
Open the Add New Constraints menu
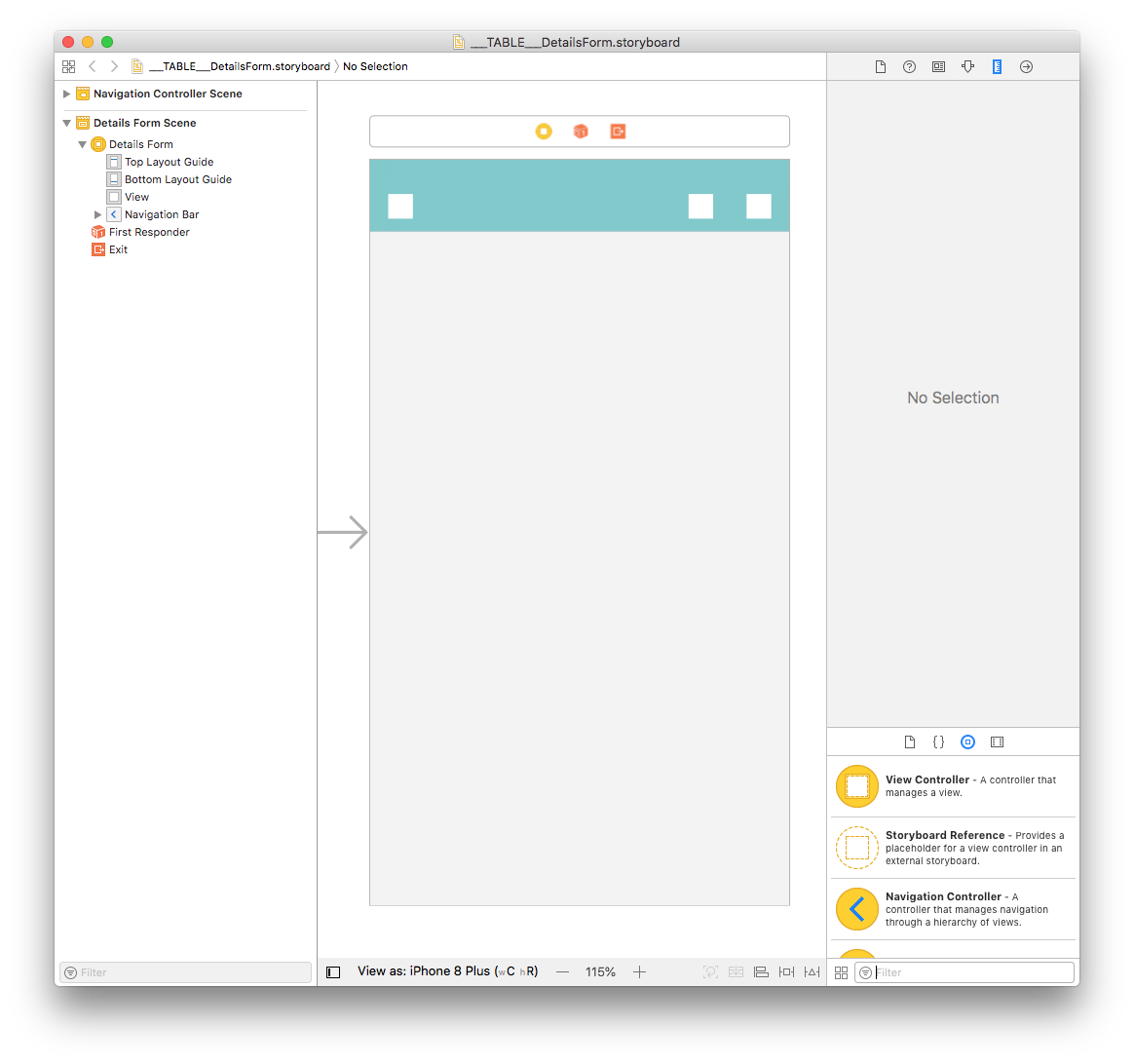(787, 972)
